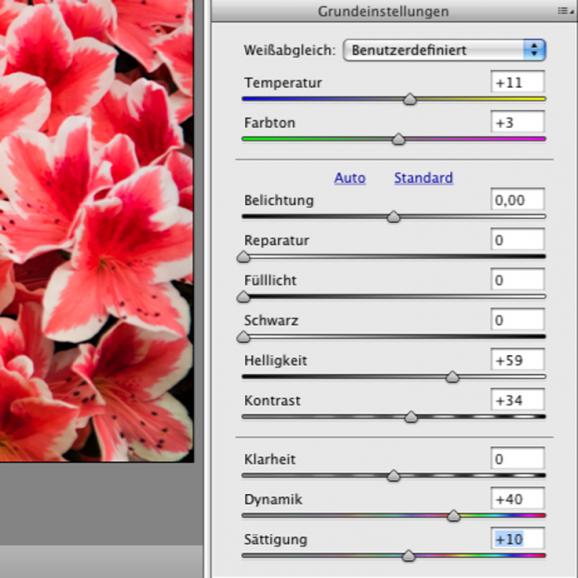
Task: Click the Grundeinstellungen panel title
Action: click(383, 11)
